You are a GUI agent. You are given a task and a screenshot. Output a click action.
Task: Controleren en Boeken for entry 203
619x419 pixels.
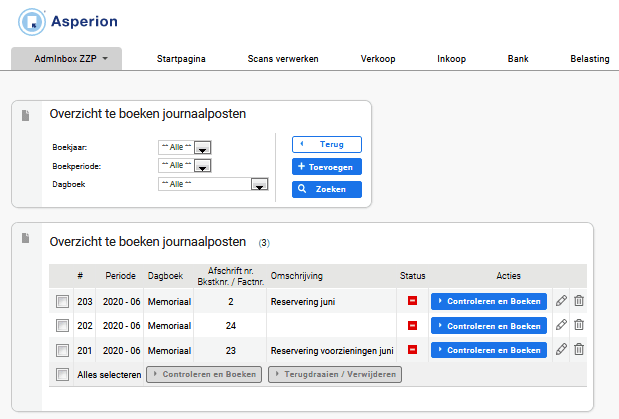click(x=489, y=301)
